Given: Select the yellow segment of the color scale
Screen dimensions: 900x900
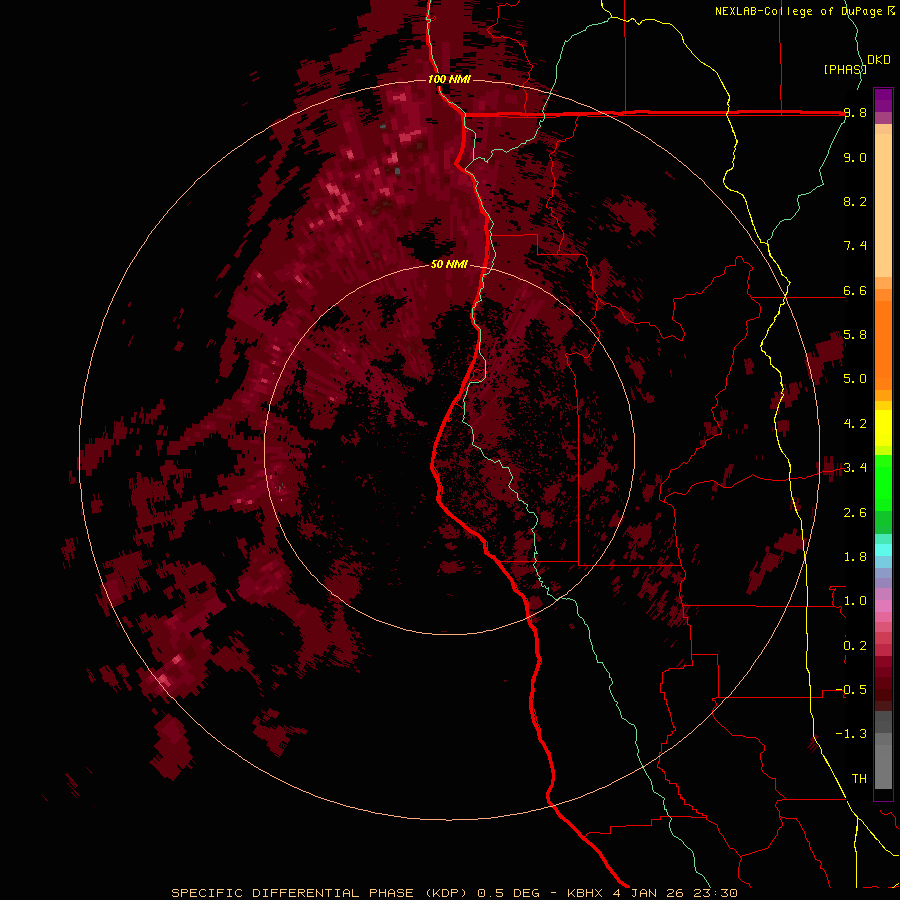Looking at the screenshot, I should point(883,428).
